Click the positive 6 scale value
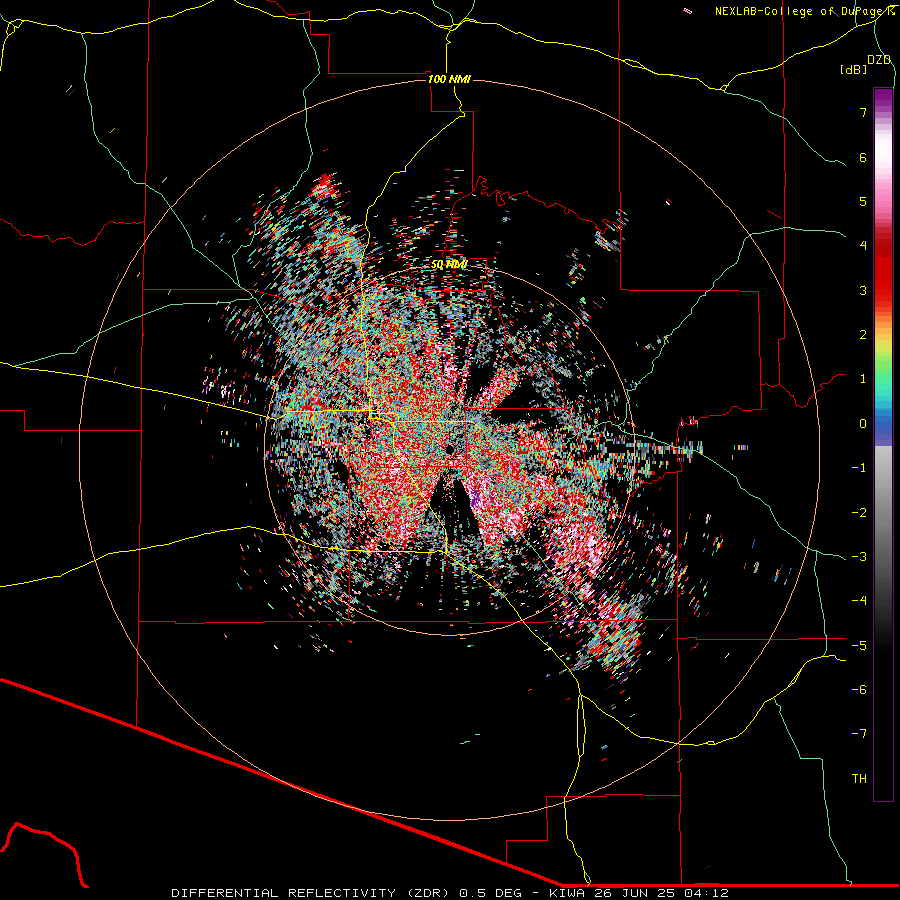Image resolution: width=900 pixels, height=900 pixels. pyautogui.click(x=863, y=157)
